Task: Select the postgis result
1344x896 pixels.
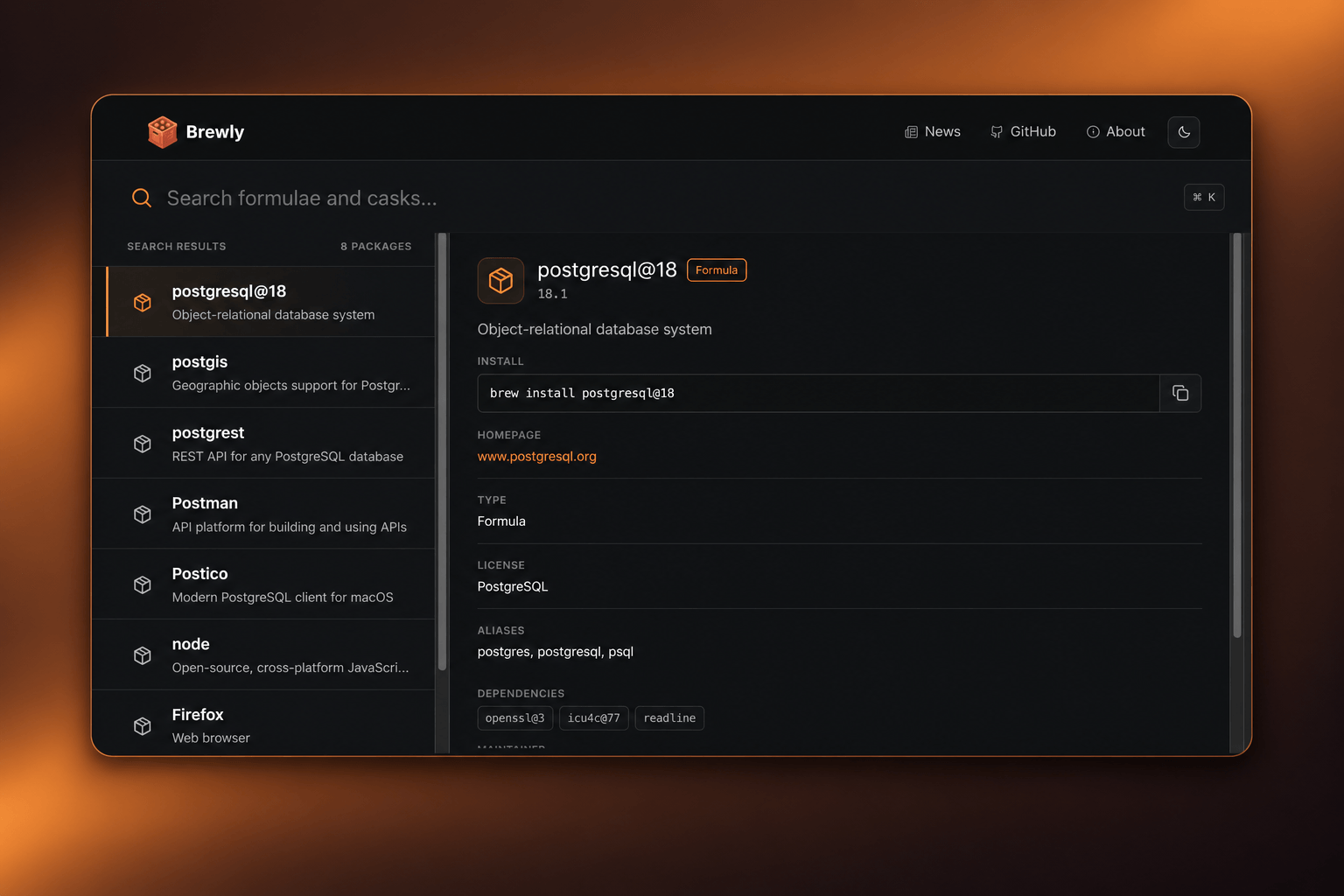Action: [x=263, y=373]
